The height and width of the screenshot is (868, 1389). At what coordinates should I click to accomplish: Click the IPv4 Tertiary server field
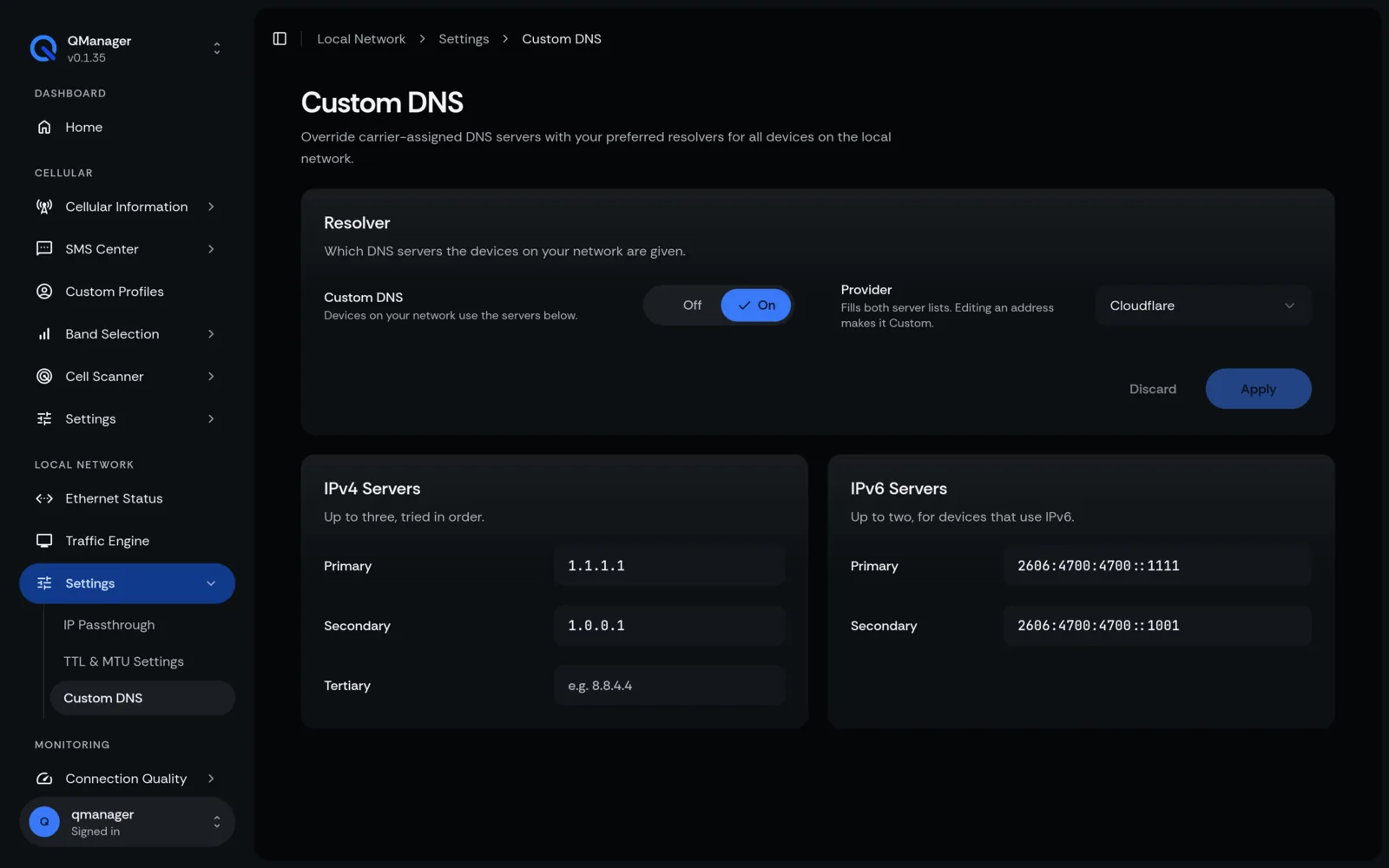coord(669,686)
